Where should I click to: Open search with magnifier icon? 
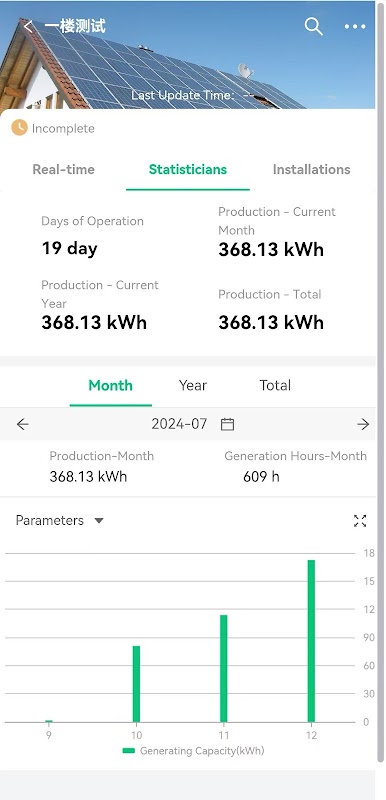point(314,26)
